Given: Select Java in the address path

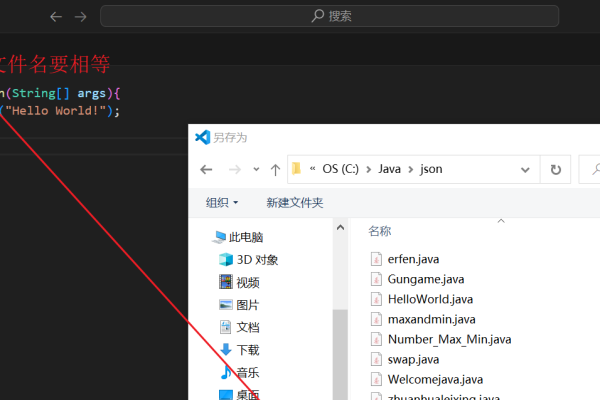Looking at the screenshot, I should coord(390,169).
